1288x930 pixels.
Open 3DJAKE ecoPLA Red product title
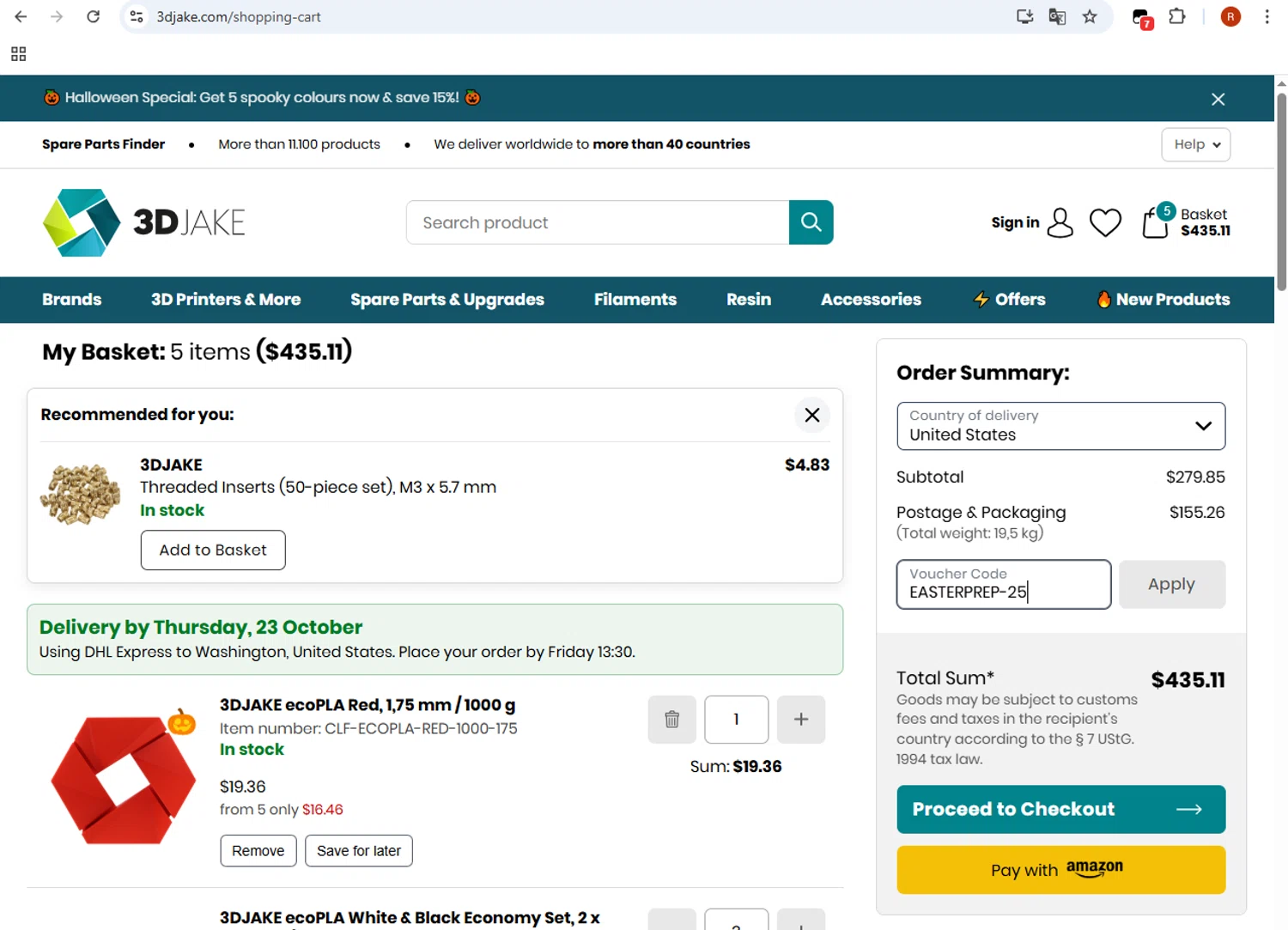pos(368,705)
